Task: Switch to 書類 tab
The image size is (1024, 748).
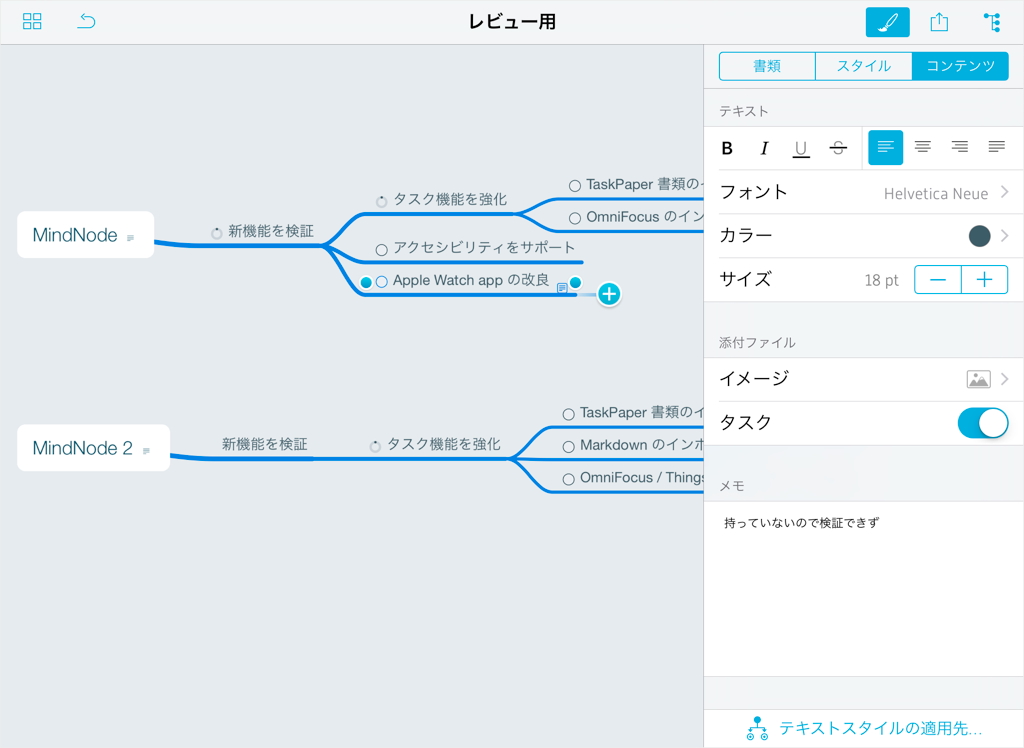Action: click(x=767, y=66)
